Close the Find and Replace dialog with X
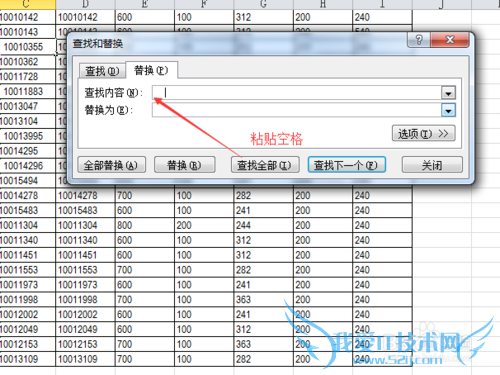 (x=450, y=40)
